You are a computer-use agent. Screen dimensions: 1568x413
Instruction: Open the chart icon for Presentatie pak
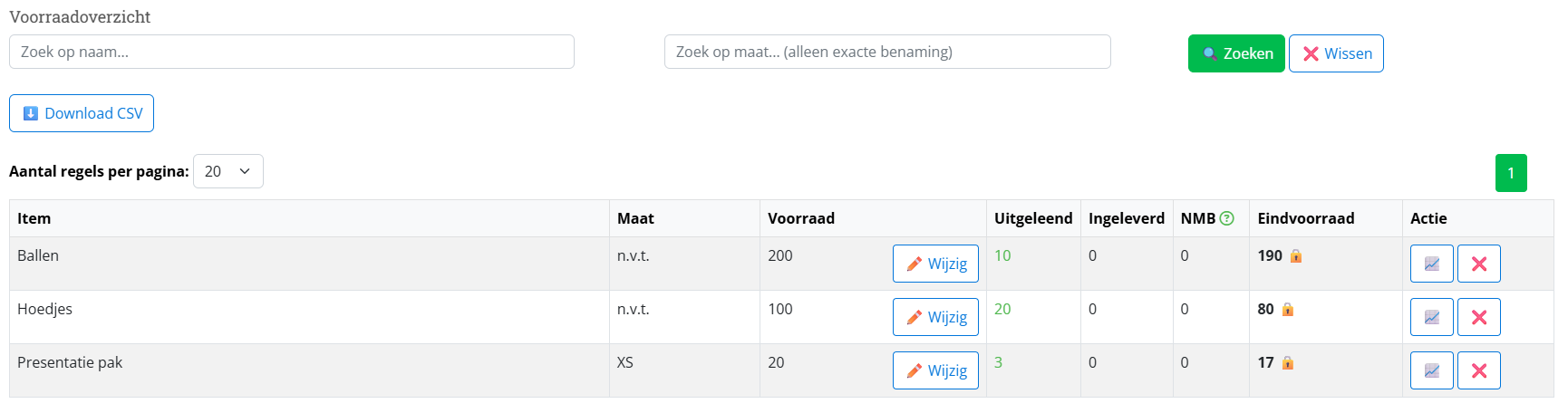pos(1431,370)
